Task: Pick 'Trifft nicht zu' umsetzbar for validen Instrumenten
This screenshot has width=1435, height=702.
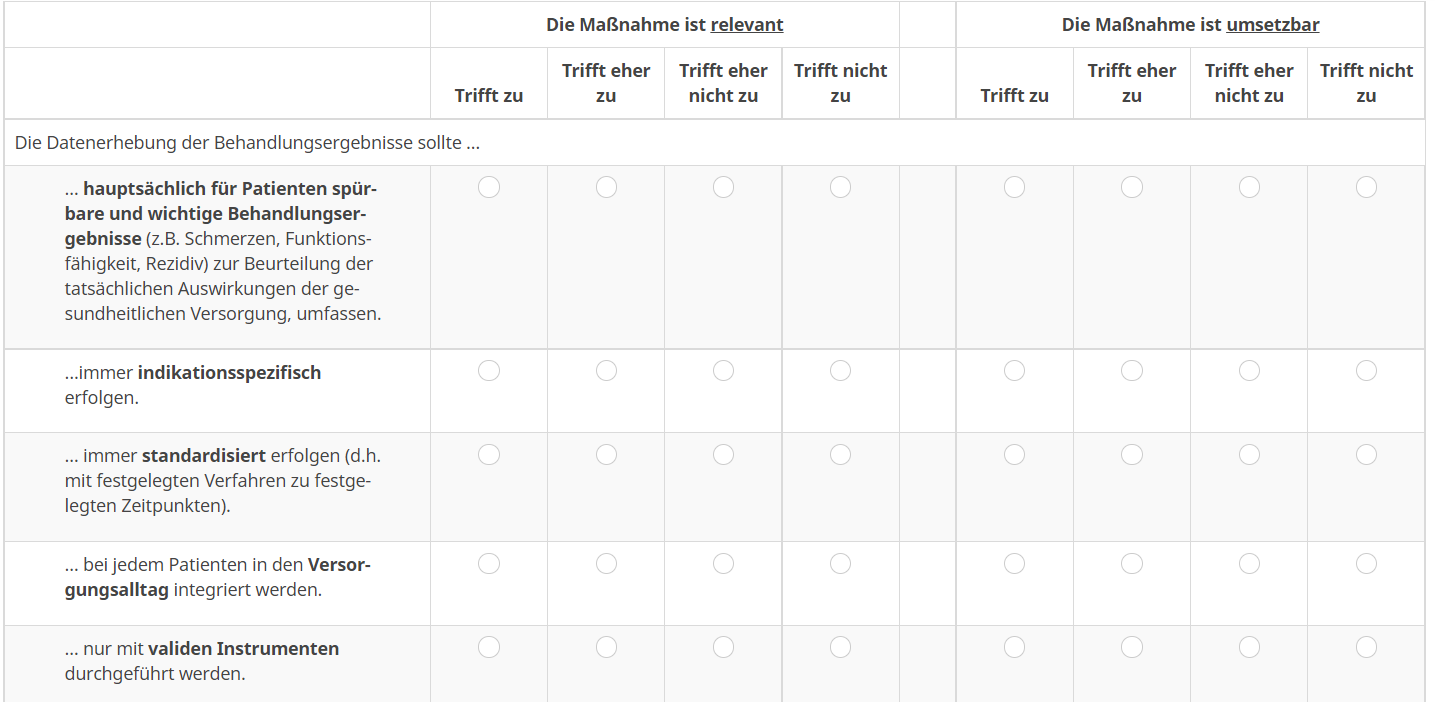Action: [1366, 648]
